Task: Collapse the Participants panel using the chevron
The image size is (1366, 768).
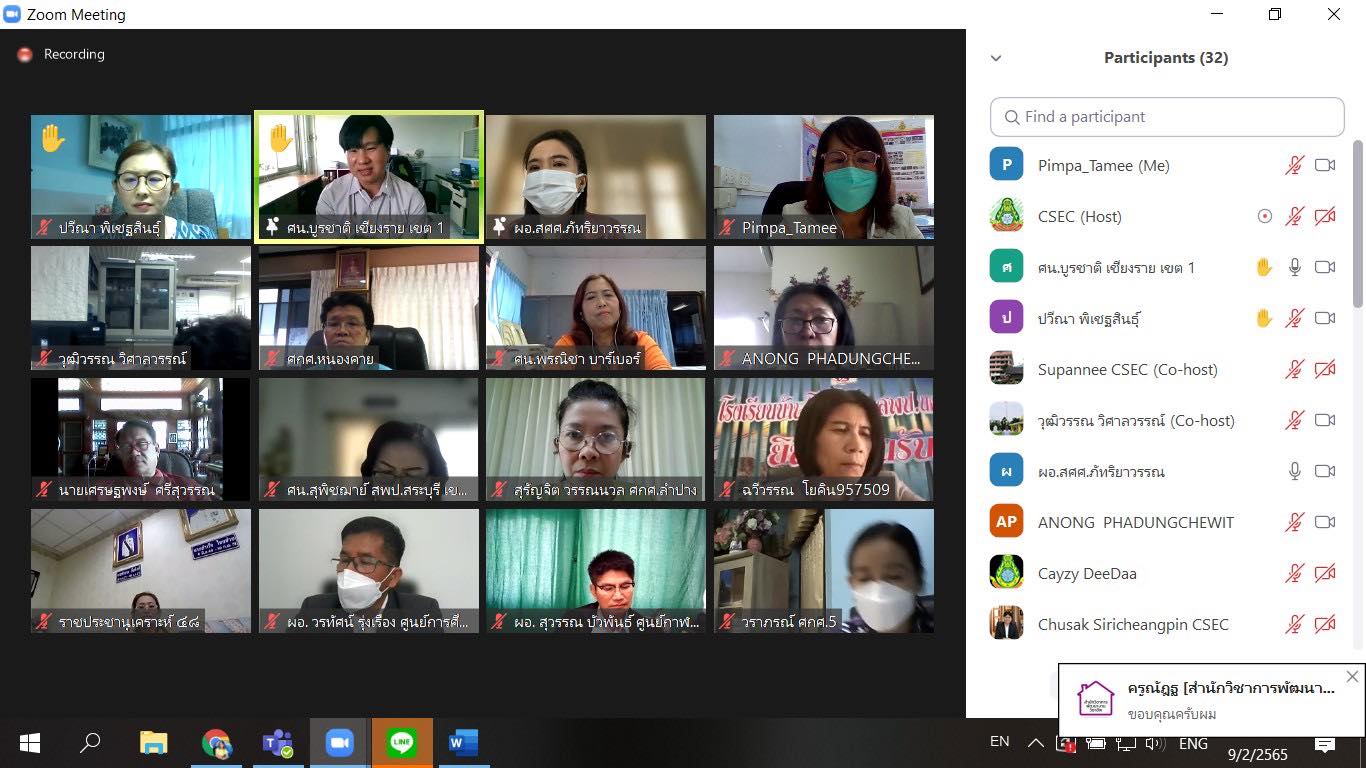Action: click(x=996, y=58)
